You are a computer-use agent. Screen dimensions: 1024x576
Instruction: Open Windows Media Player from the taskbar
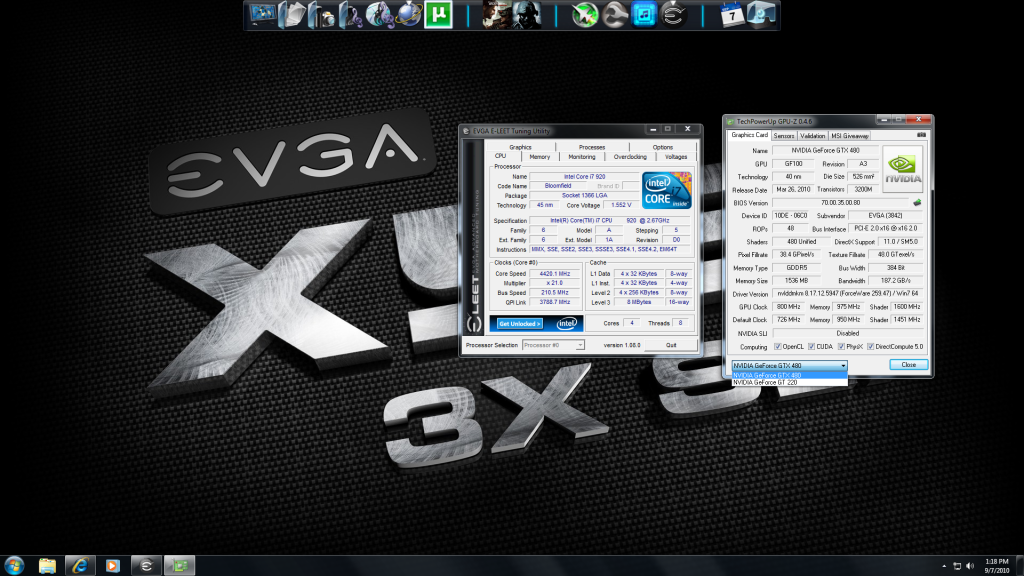(112, 566)
